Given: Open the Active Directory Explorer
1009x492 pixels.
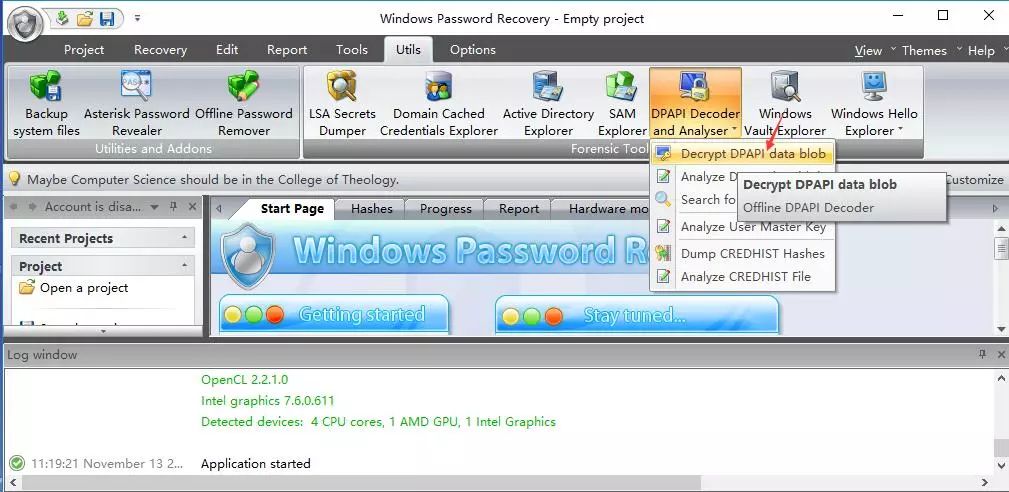Looking at the screenshot, I should pos(548,103).
